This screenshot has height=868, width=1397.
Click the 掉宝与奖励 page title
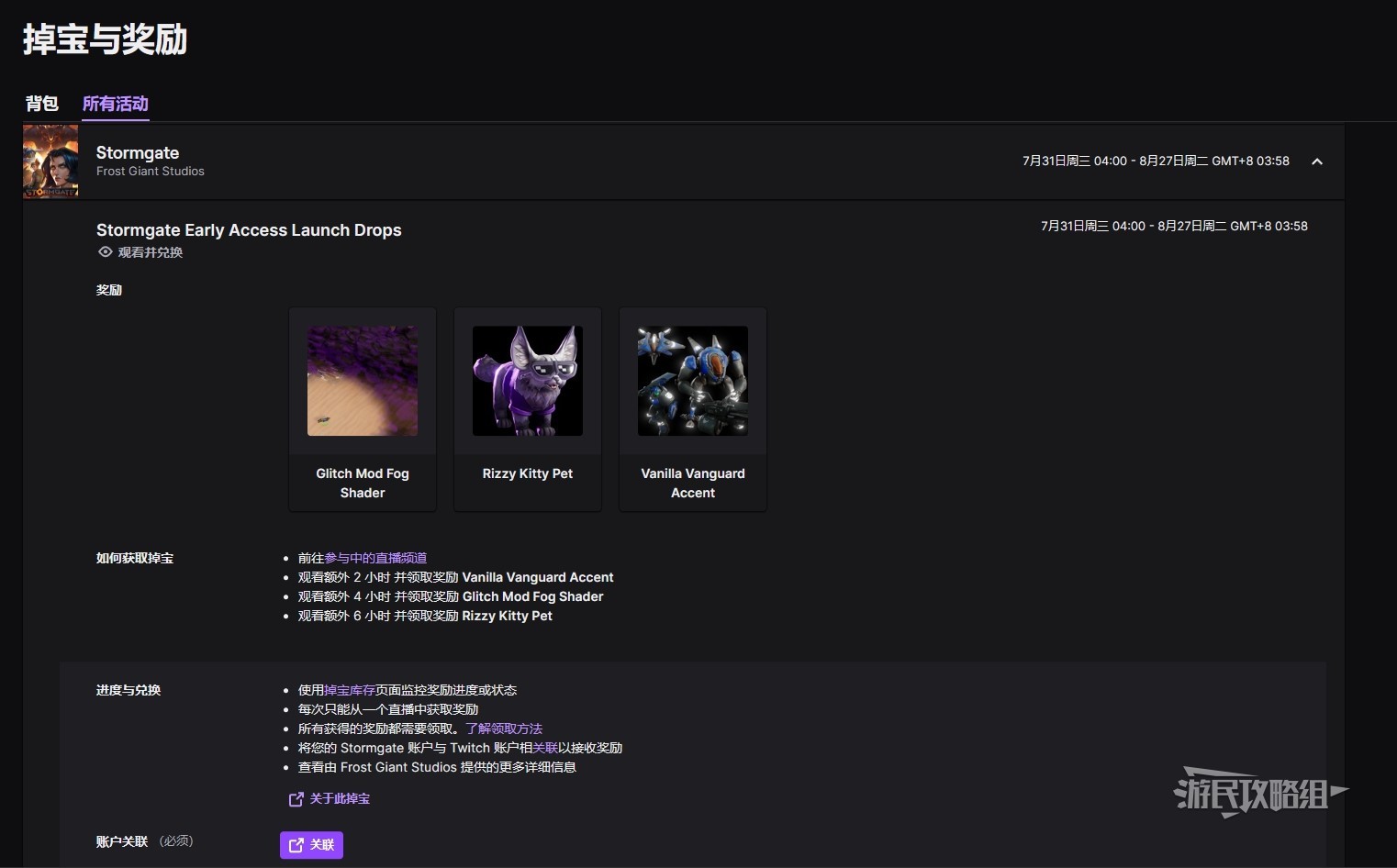[105, 39]
